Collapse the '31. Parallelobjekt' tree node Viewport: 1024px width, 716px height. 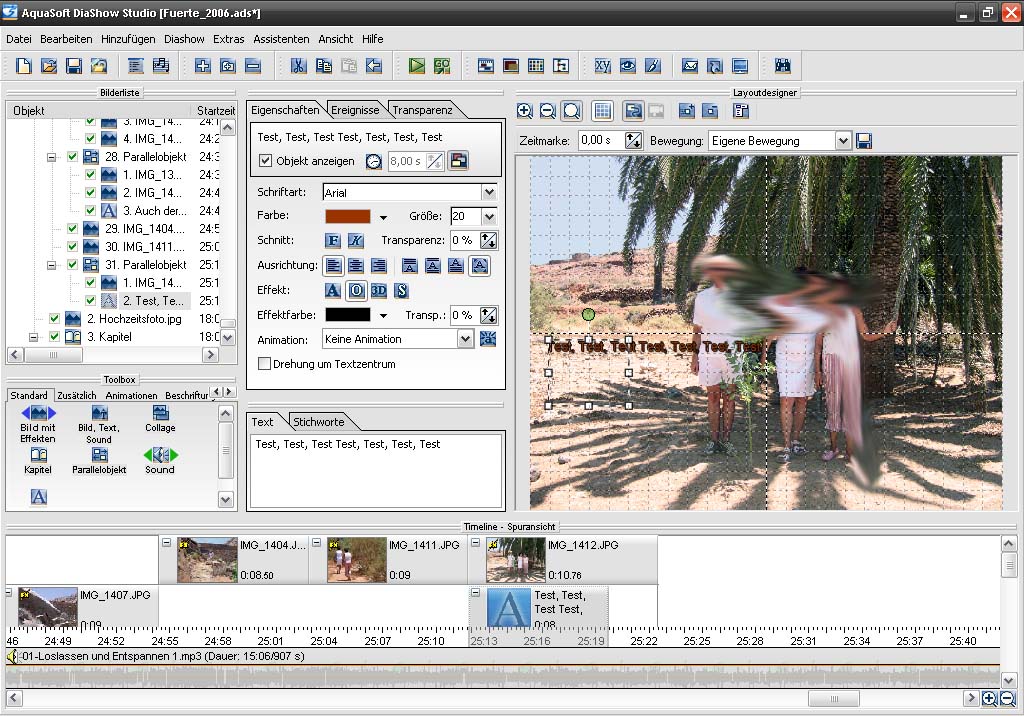coord(52,265)
